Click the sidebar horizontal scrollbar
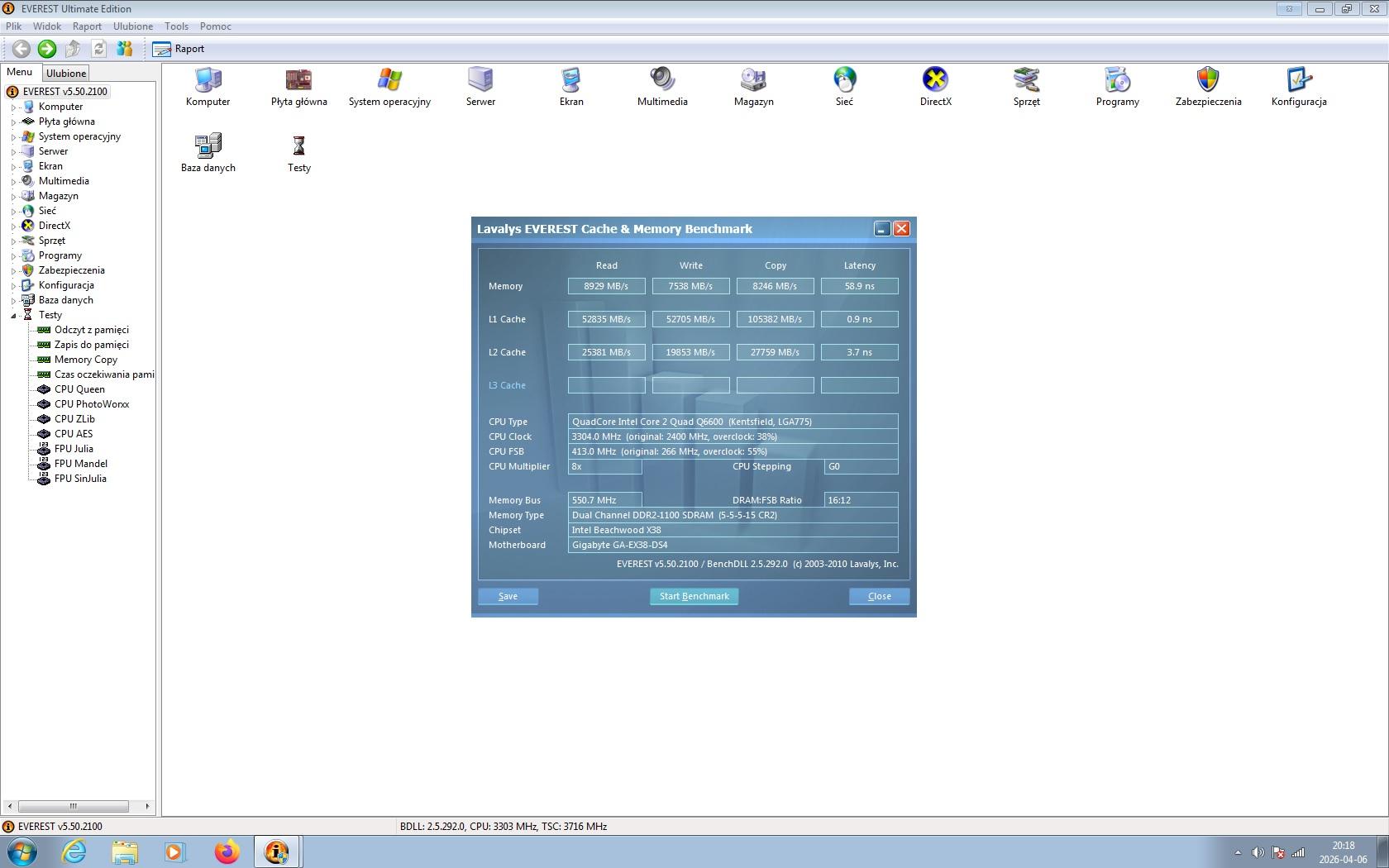 [x=73, y=806]
